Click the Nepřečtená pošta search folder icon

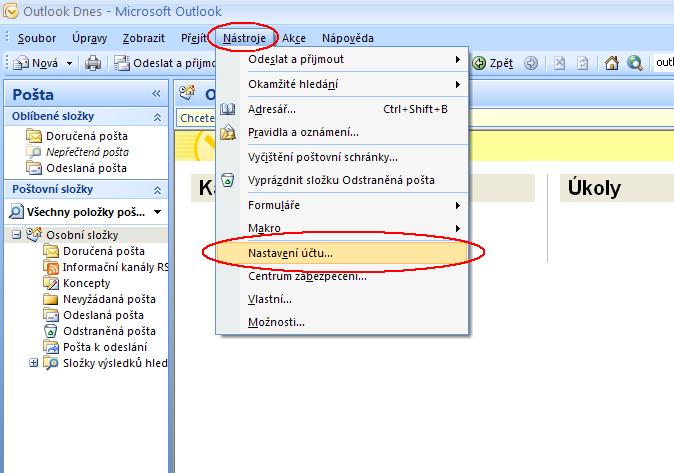[34, 152]
